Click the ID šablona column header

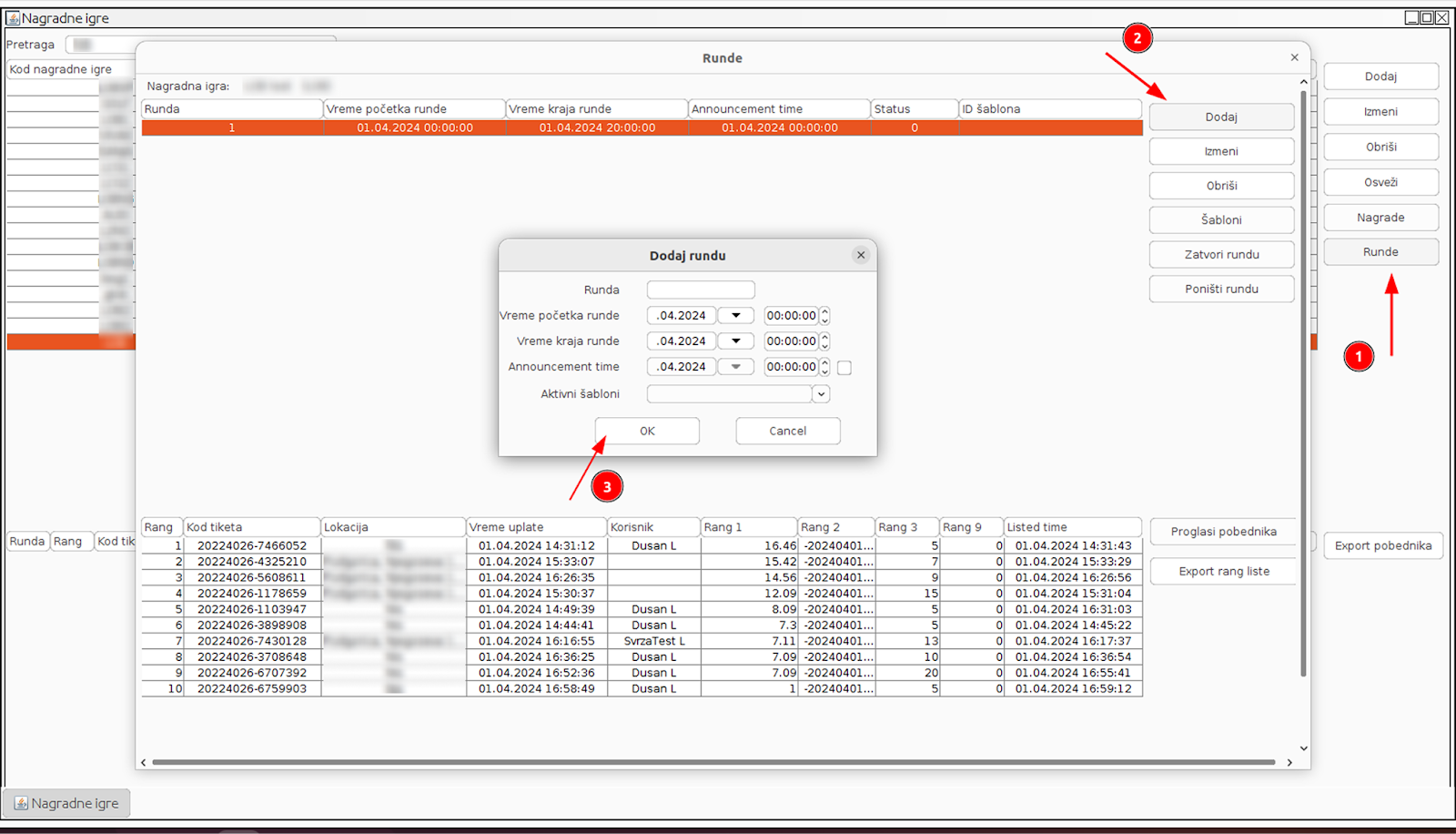pyautogui.click(x=1050, y=108)
